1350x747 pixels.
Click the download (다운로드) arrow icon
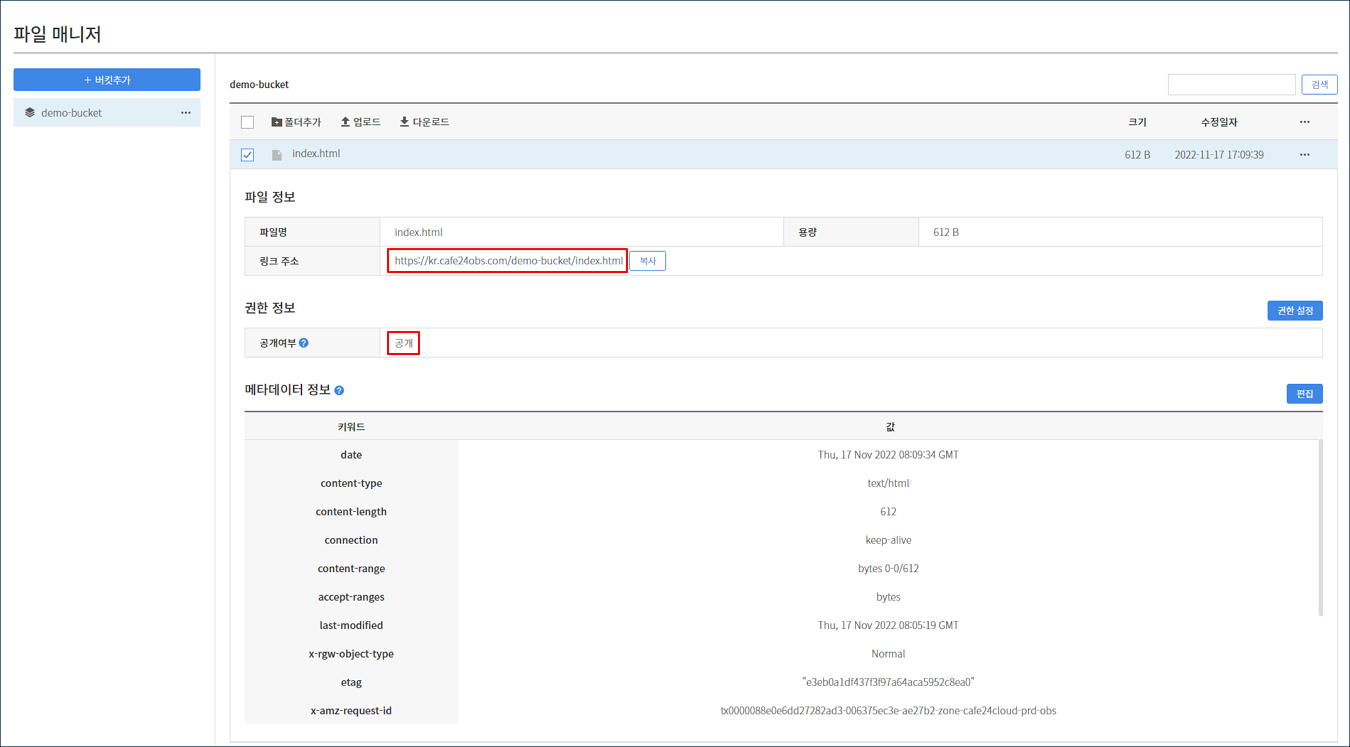coord(404,122)
